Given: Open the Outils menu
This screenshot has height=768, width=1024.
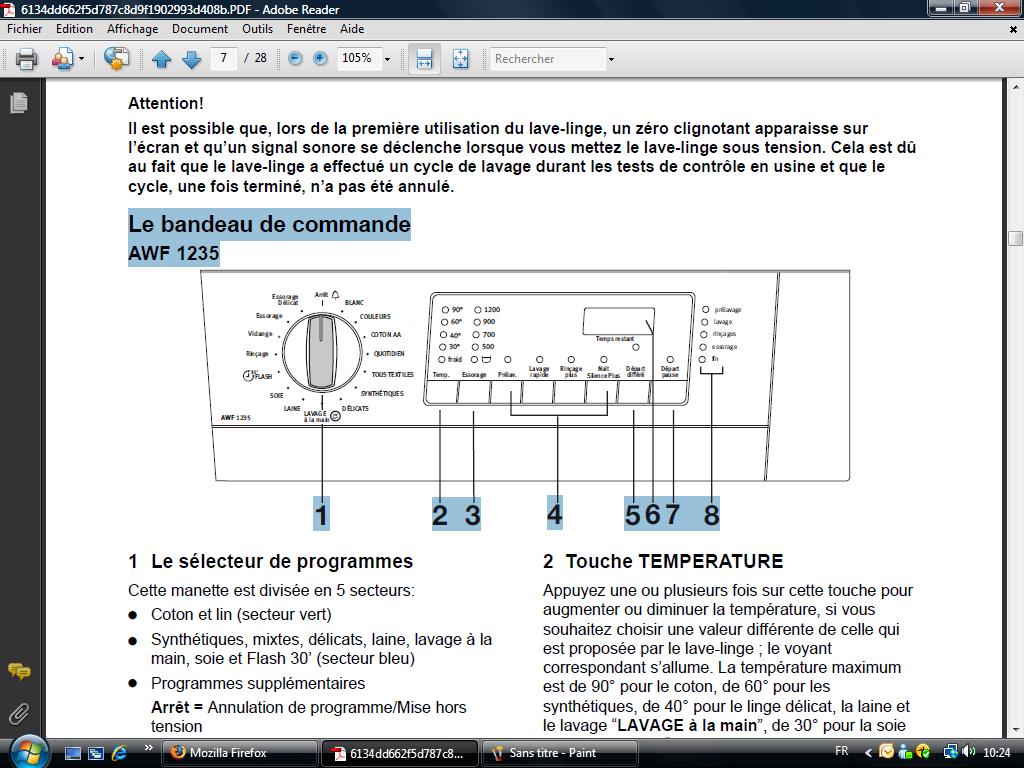Looking at the screenshot, I should click(x=257, y=29).
